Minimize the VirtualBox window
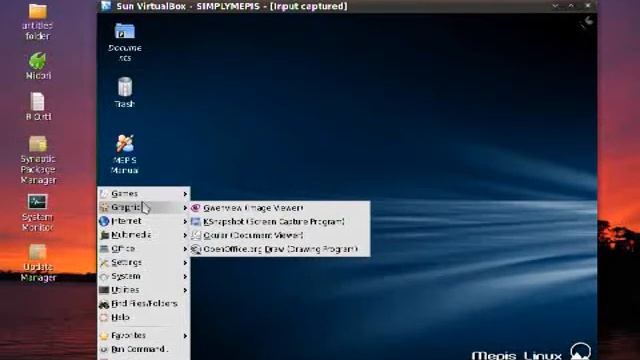The image size is (640, 360). tap(555, 6)
